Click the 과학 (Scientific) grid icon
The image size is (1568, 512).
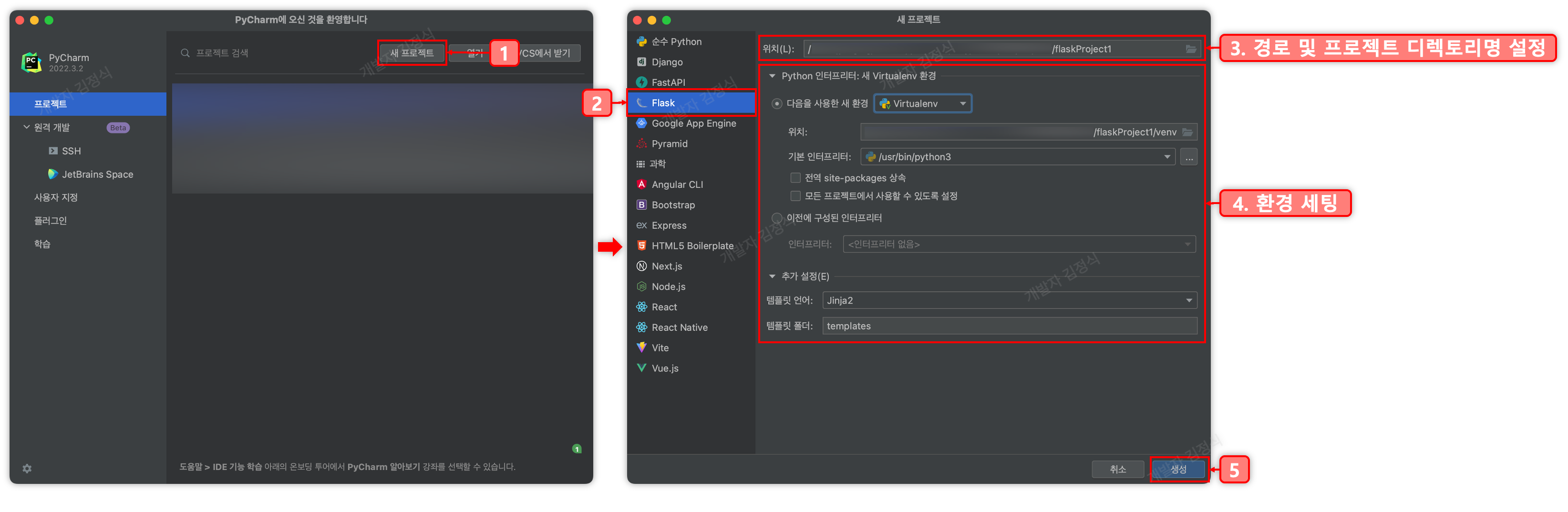640,164
